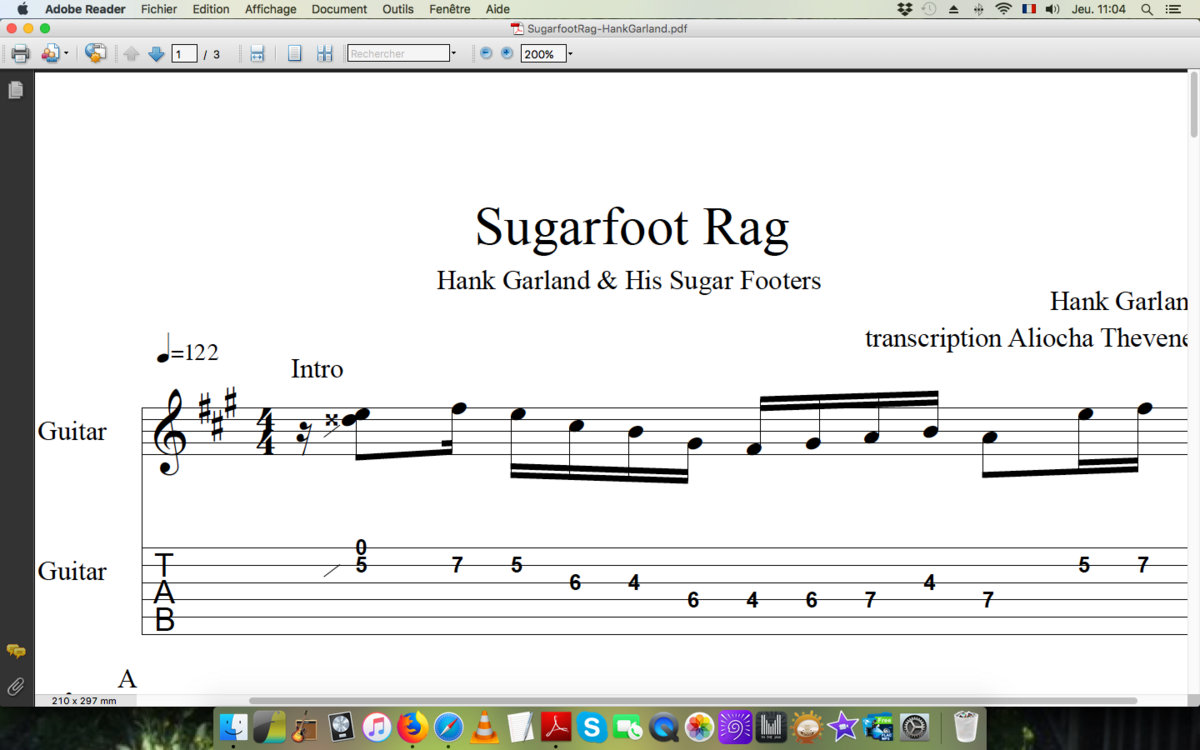Open the Rechercher search options arrow
Image resolution: width=1200 pixels, height=750 pixels.
coord(454,54)
